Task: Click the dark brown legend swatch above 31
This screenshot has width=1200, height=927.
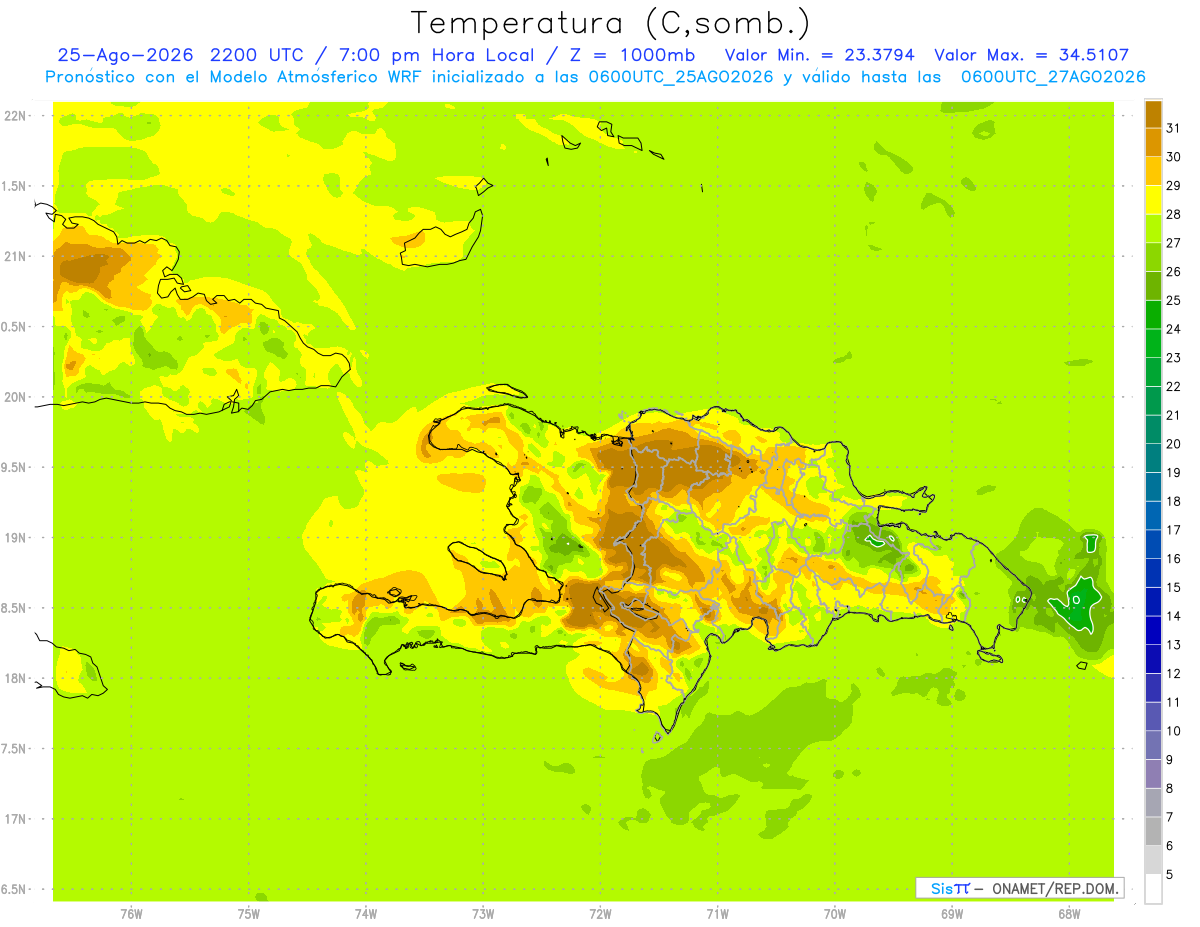Action: (1153, 113)
